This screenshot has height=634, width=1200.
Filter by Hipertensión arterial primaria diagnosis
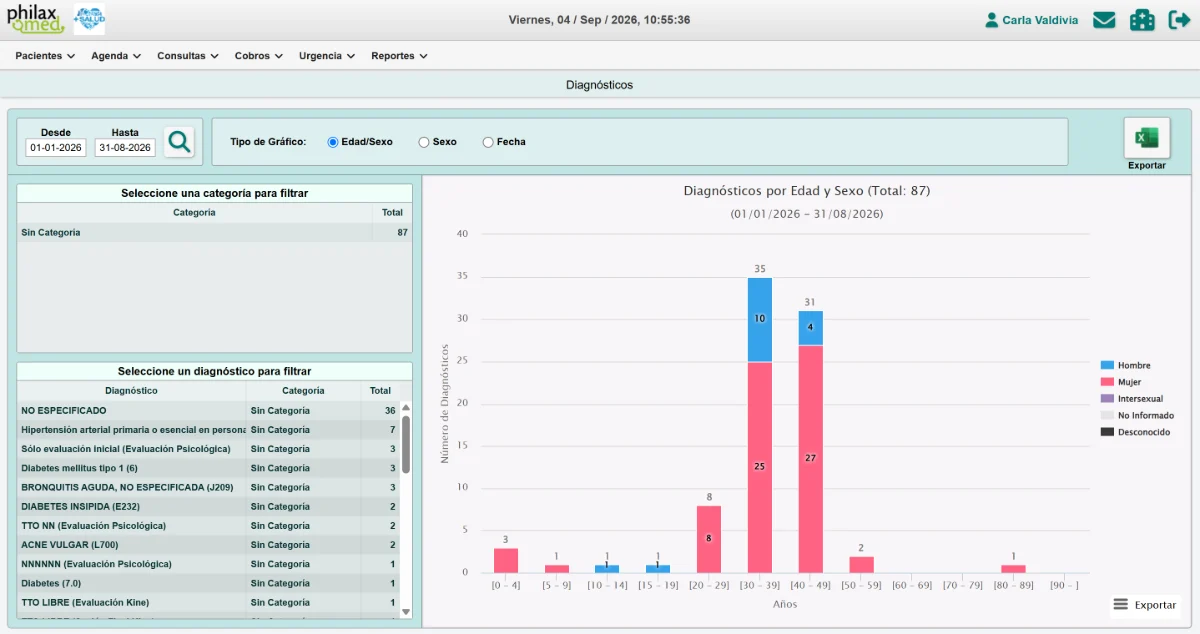[208, 430]
